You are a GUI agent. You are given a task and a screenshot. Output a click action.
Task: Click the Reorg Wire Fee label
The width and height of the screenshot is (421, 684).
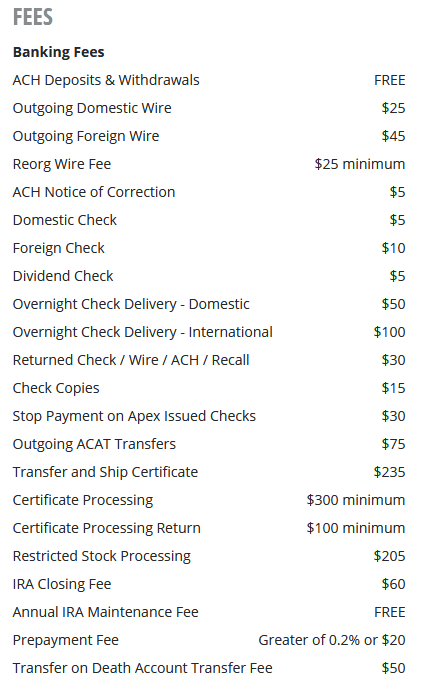[62, 164]
